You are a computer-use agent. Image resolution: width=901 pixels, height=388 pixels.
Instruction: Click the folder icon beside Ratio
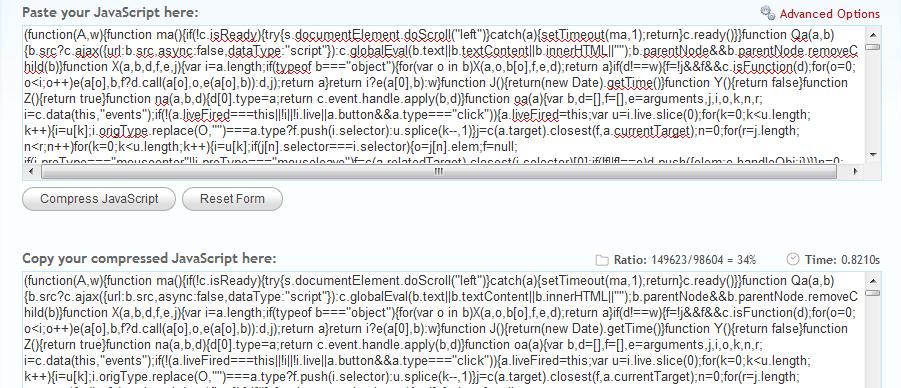pos(602,260)
